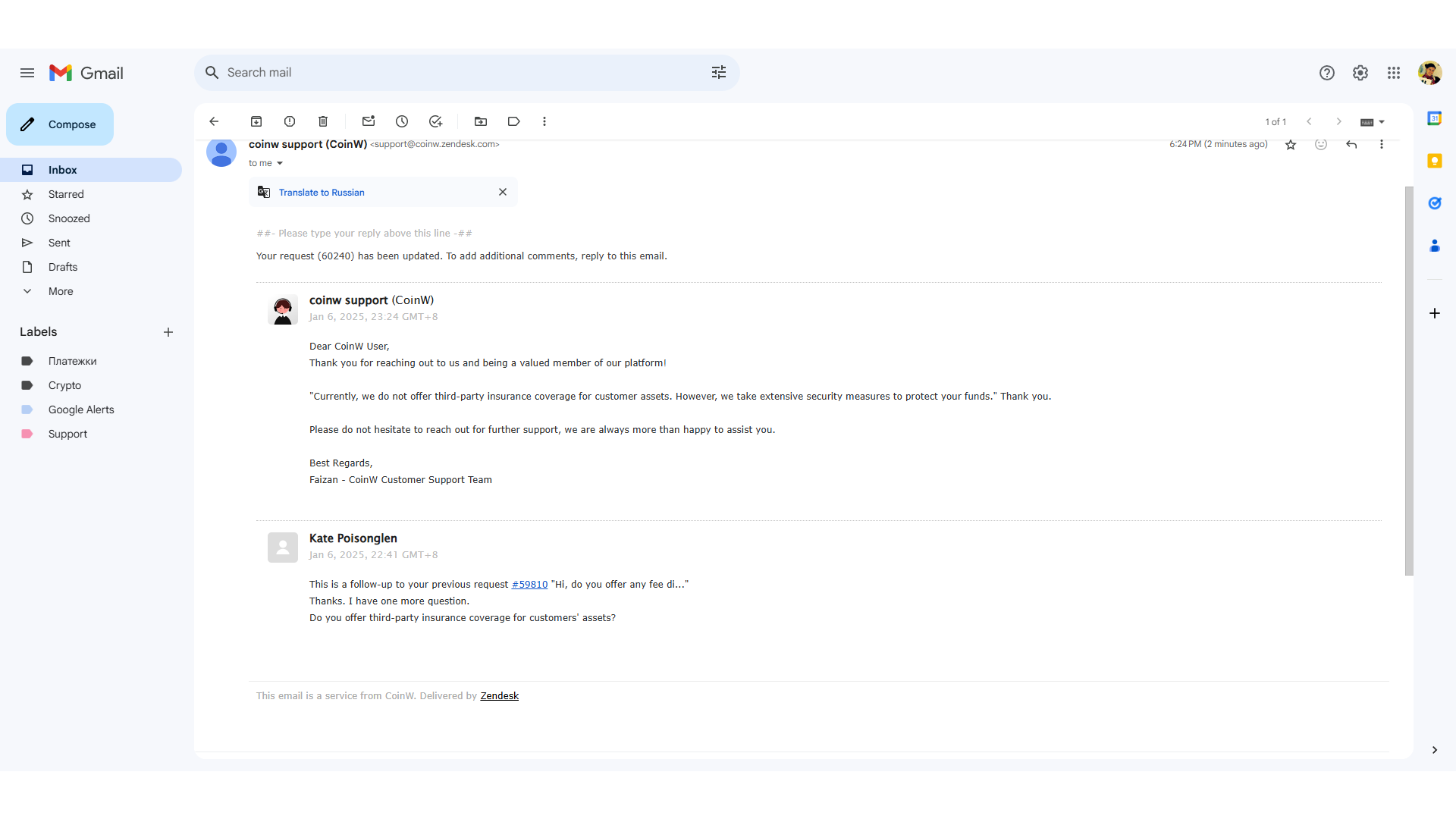Reply to the message
The height and width of the screenshot is (819, 1456).
[1351, 144]
